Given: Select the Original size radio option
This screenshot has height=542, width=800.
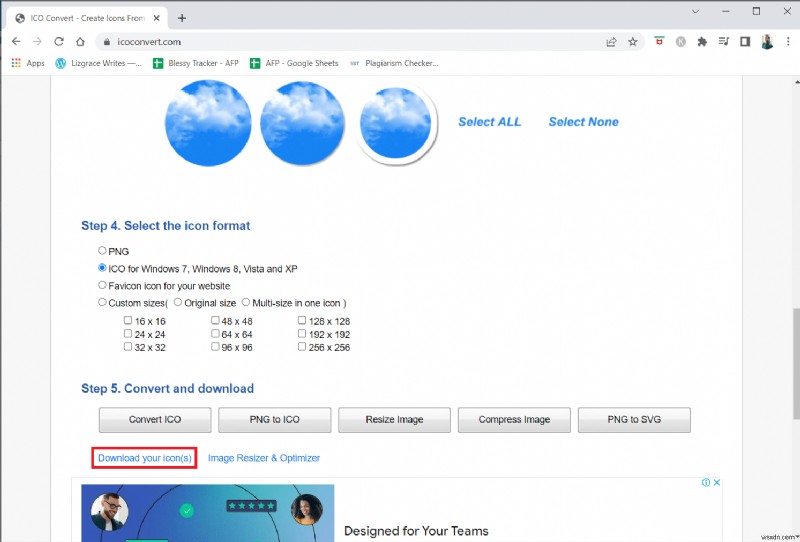Looking at the screenshot, I should coord(178,302).
